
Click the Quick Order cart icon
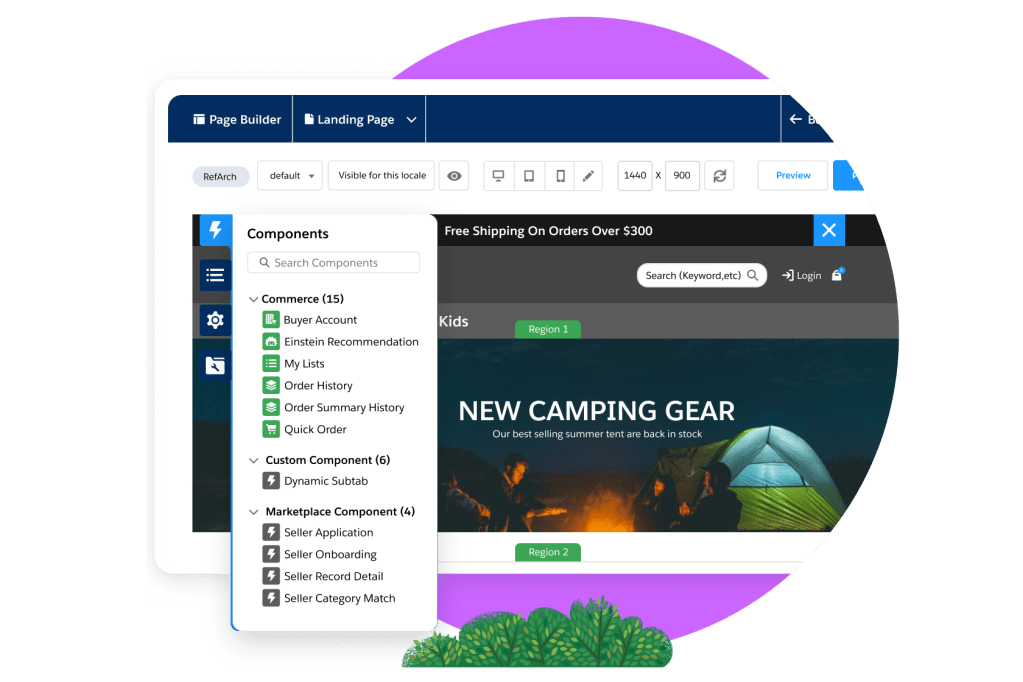tap(271, 429)
